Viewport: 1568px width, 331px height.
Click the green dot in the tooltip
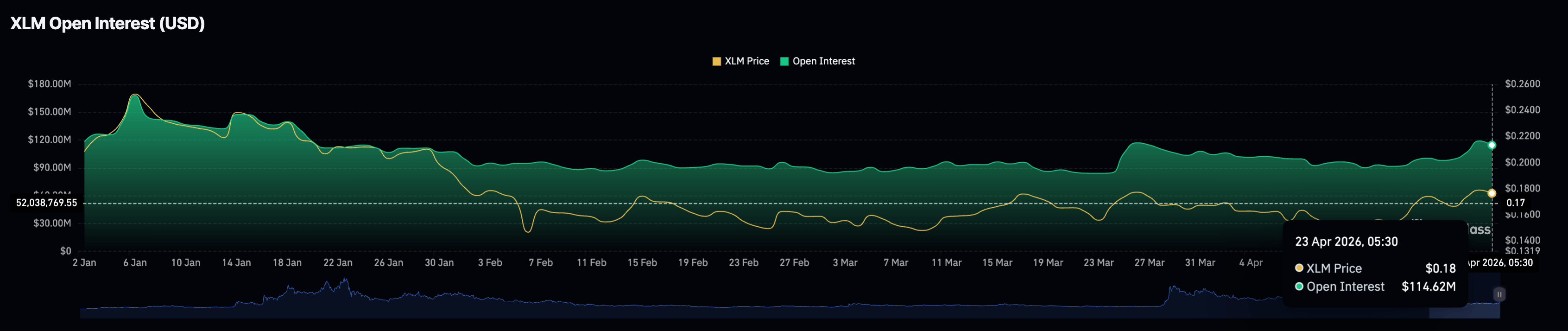click(1299, 286)
